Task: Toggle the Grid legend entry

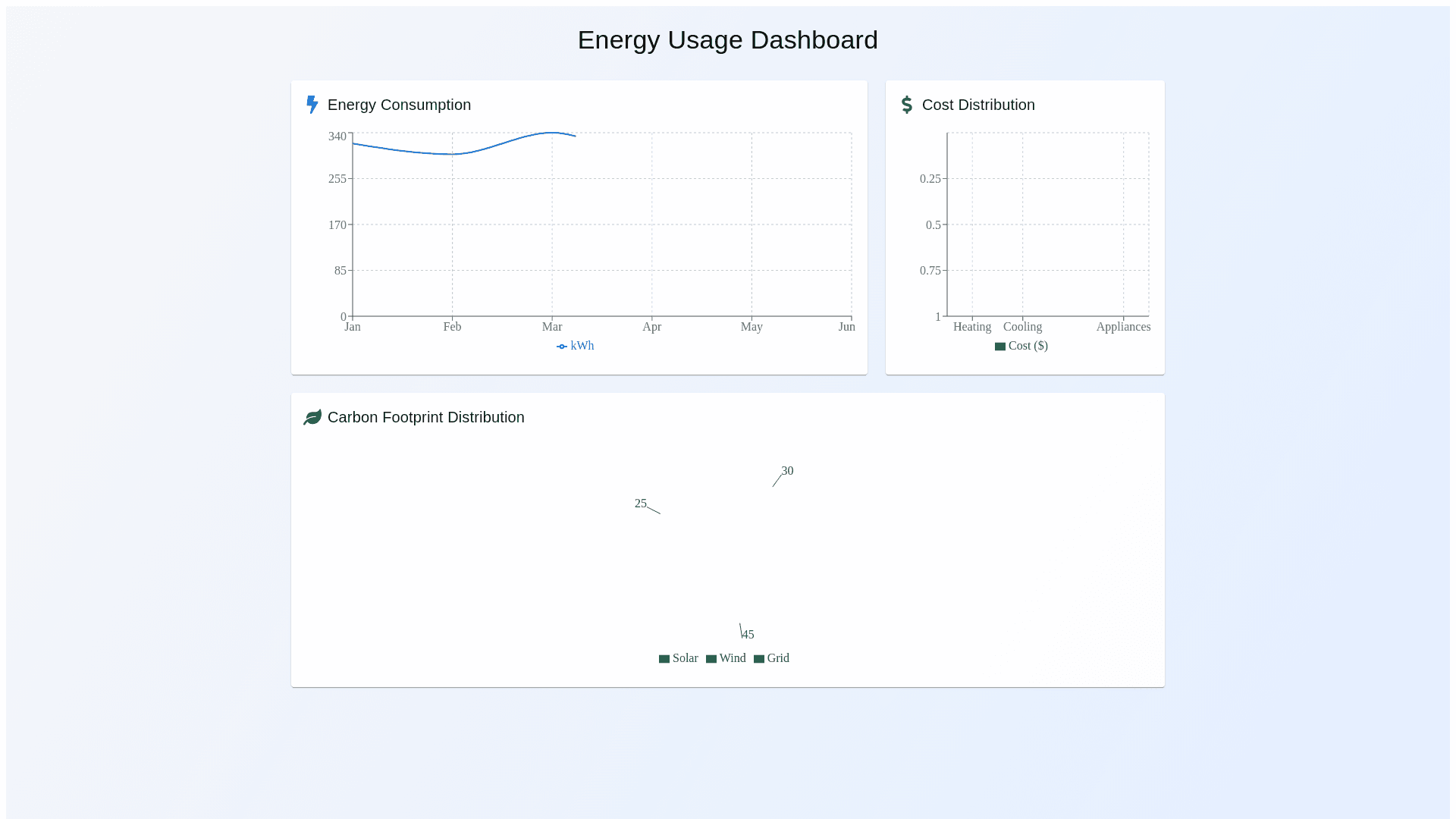Action: tap(777, 658)
